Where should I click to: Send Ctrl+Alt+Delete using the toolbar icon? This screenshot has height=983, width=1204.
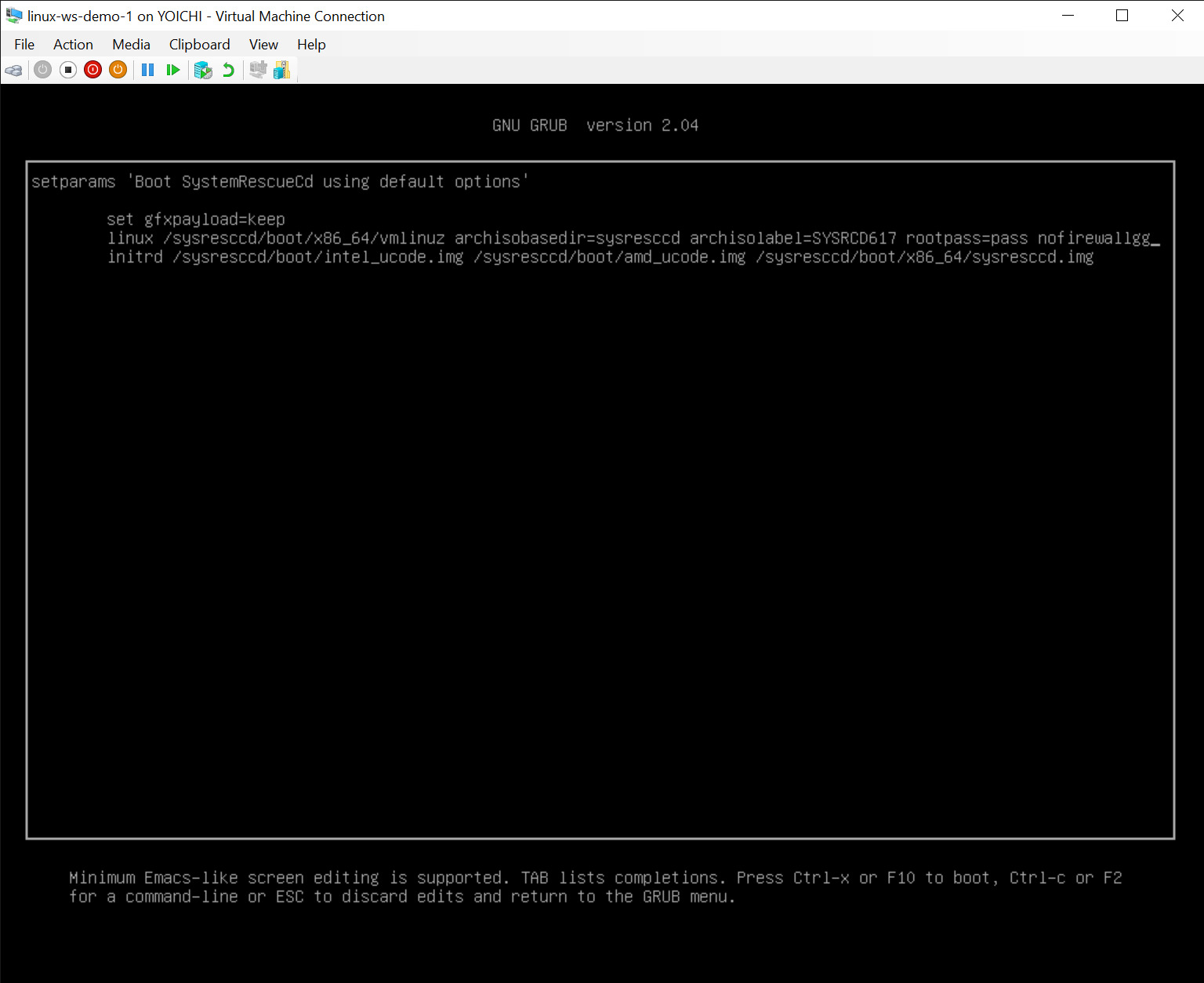[x=13, y=71]
